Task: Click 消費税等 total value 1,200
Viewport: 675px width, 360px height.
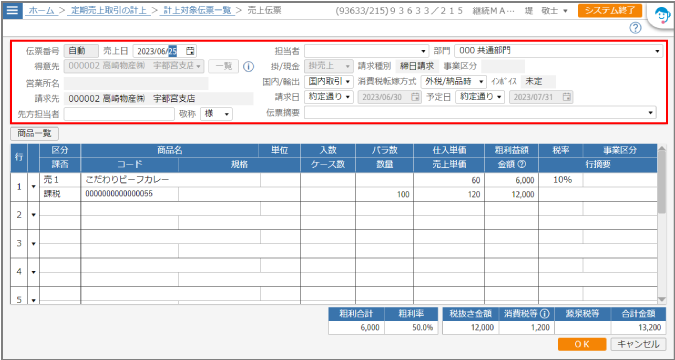Action: [527, 328]
